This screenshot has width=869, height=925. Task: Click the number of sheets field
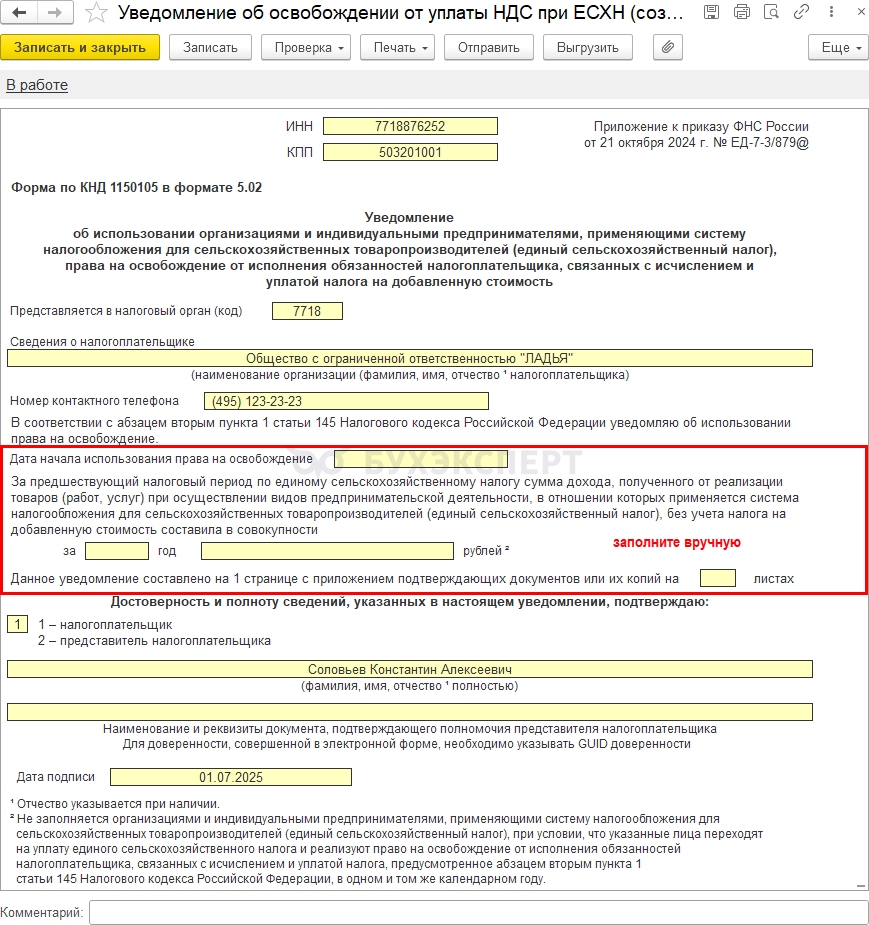point(718,578)
